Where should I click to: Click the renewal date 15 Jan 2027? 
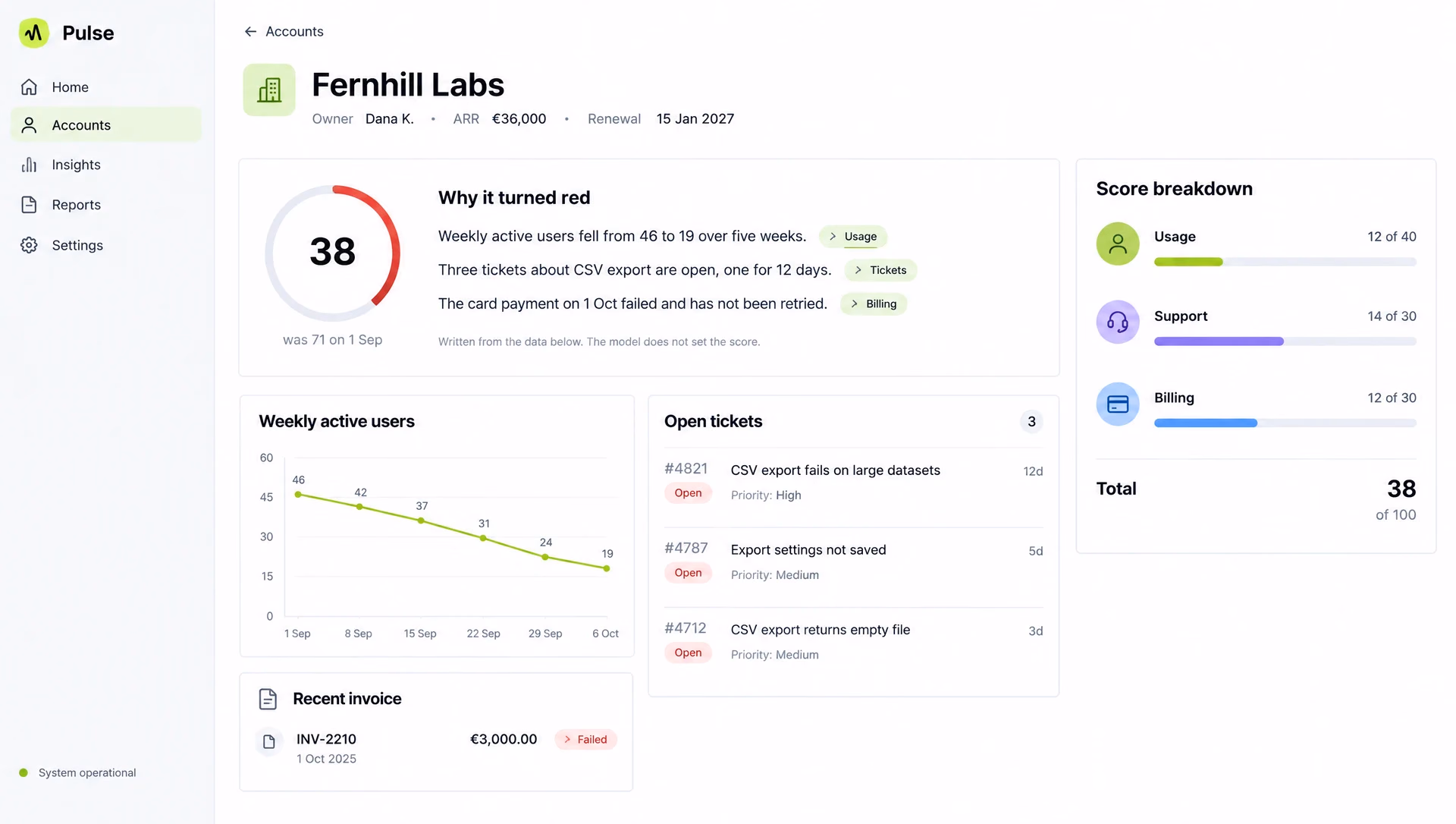pyautogui.click(x=695, y=119)
